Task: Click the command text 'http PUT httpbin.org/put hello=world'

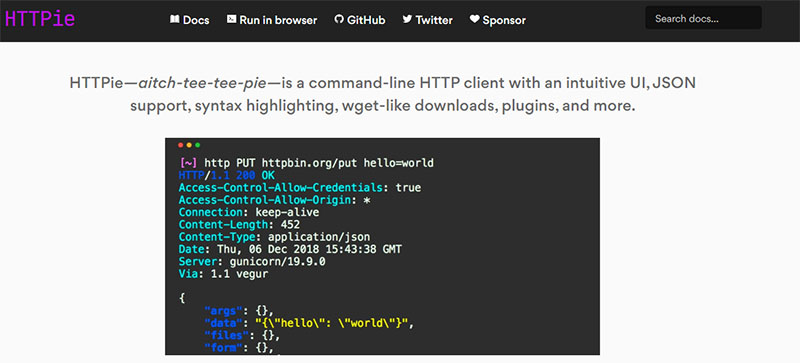Action: [x=319, y=163]
